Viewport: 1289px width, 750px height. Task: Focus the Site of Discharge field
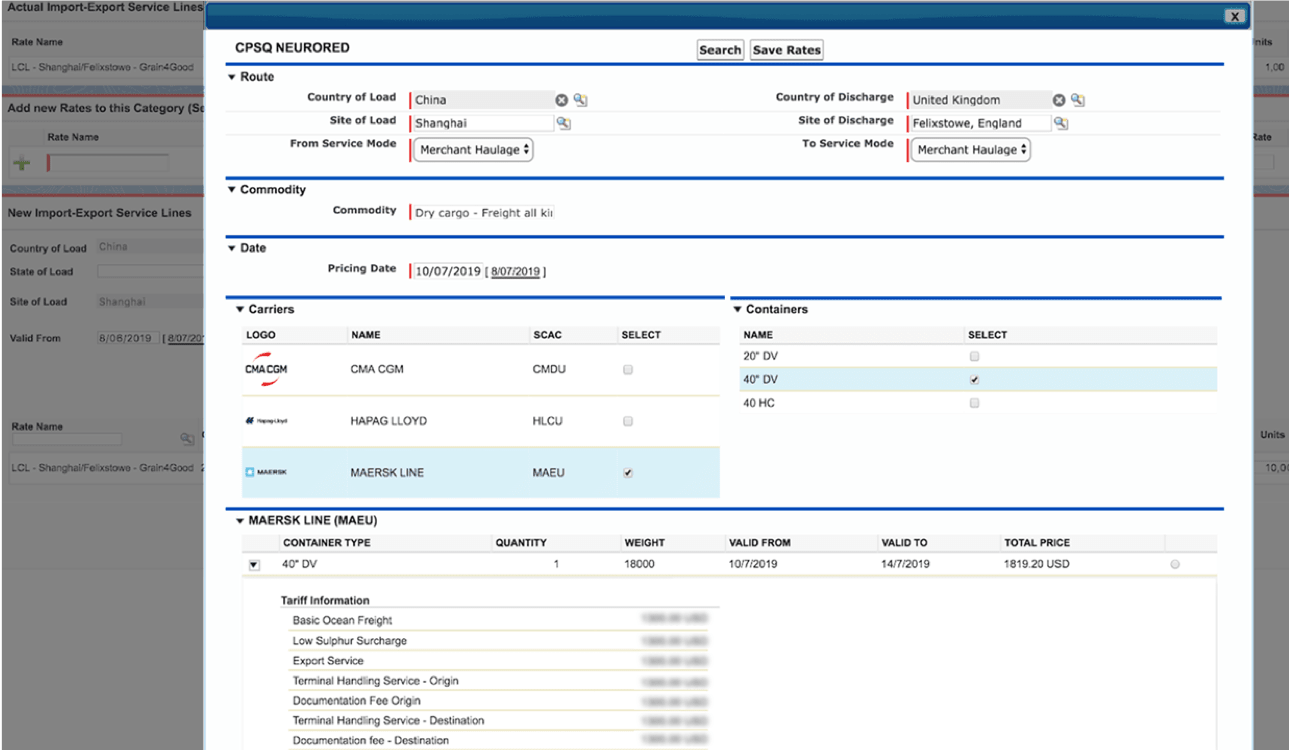(979, 123)
